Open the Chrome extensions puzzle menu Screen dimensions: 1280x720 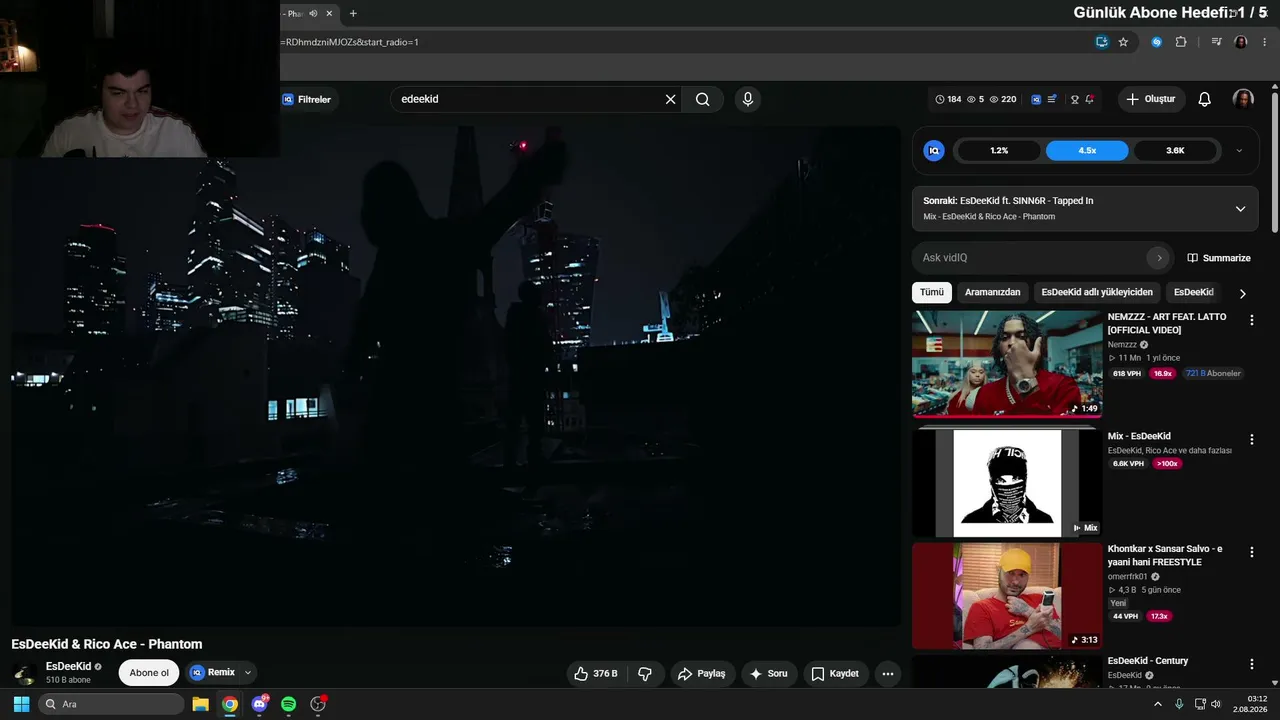pos(1181,42)
